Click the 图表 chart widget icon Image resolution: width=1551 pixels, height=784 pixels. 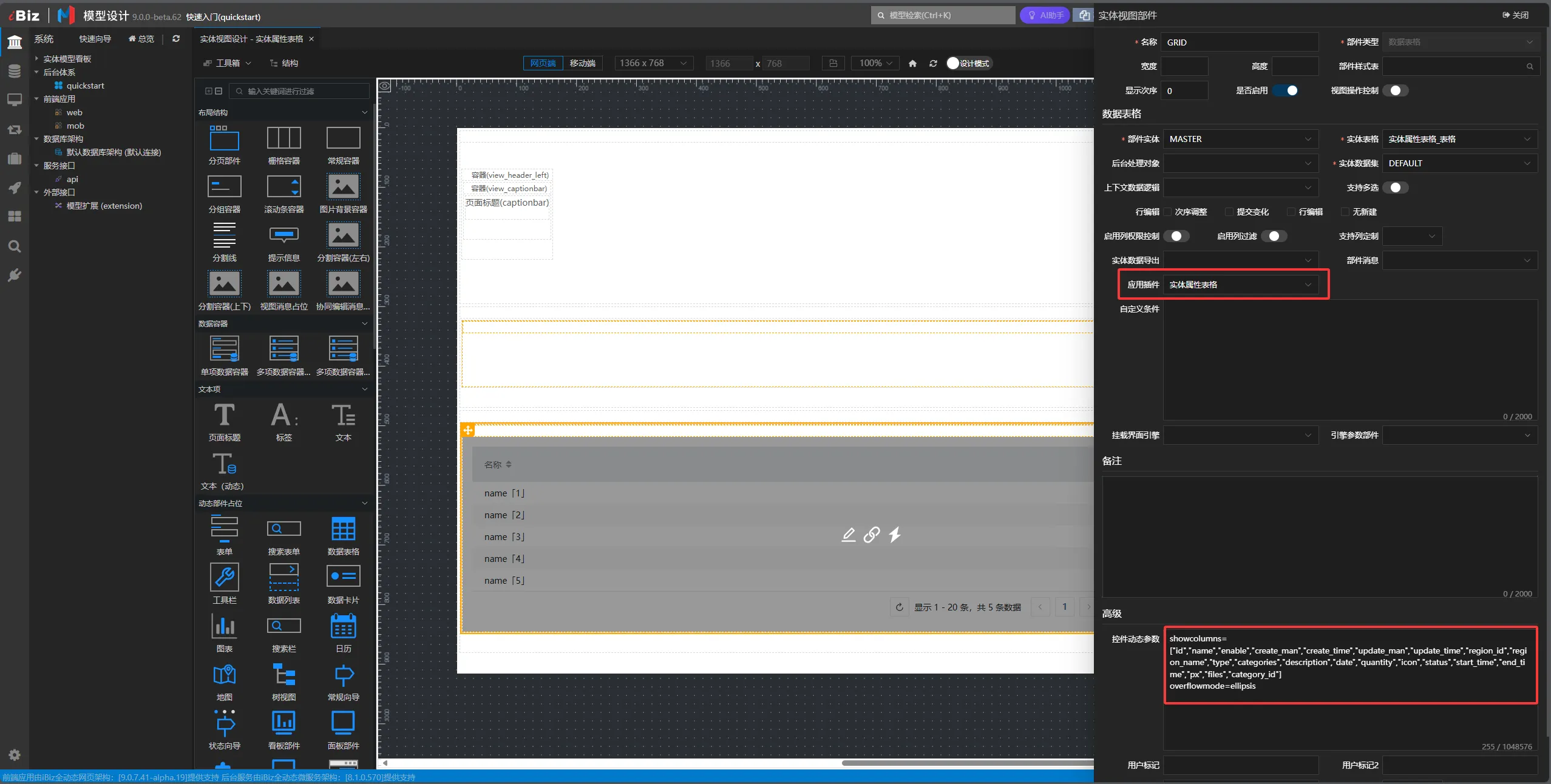pos(224,627)
